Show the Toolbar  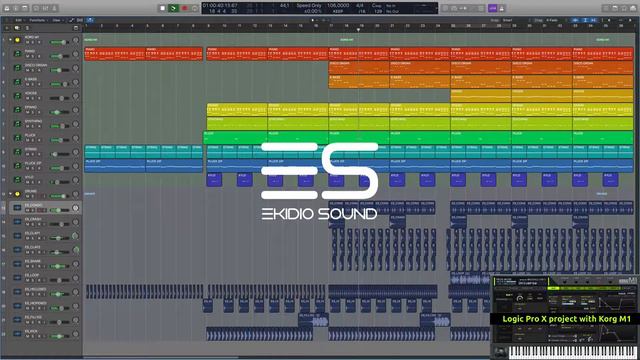(x=24, y=8)
